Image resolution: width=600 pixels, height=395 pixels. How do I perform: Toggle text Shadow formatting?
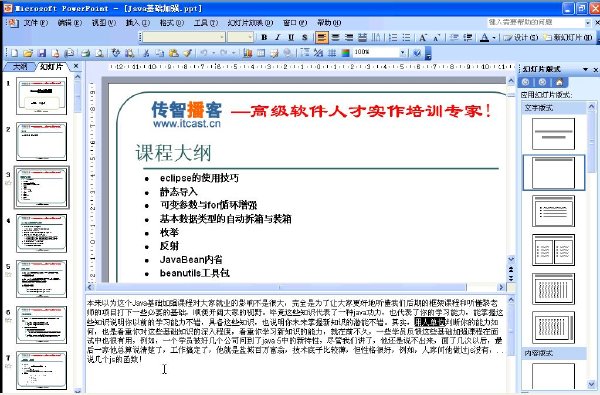coord(305,37)
